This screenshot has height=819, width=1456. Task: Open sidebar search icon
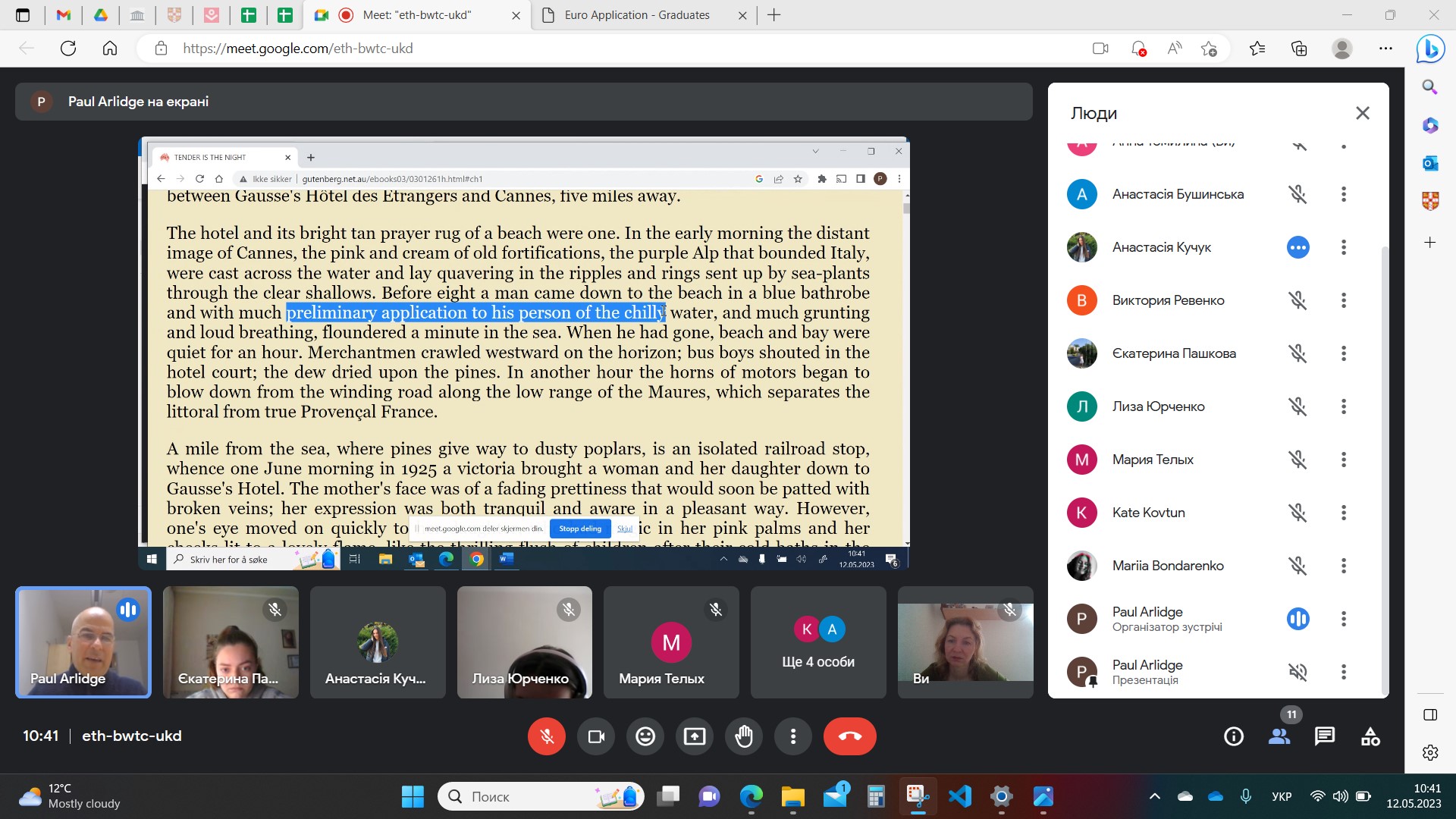[x=1430, y=86]
